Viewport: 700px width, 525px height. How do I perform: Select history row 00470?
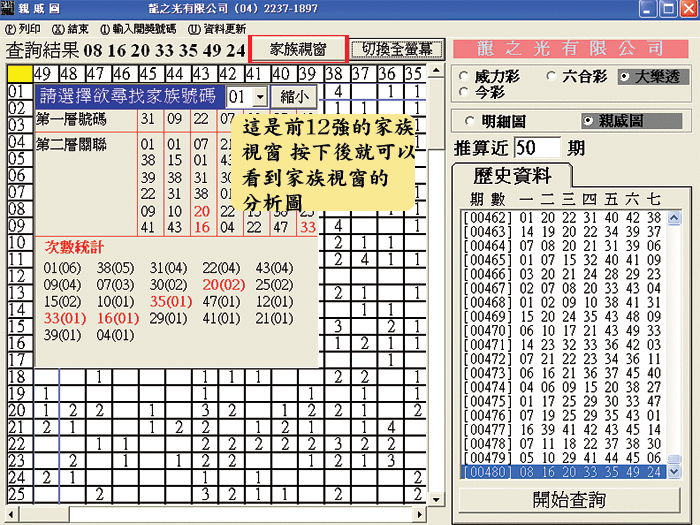(x=563, y=331)
